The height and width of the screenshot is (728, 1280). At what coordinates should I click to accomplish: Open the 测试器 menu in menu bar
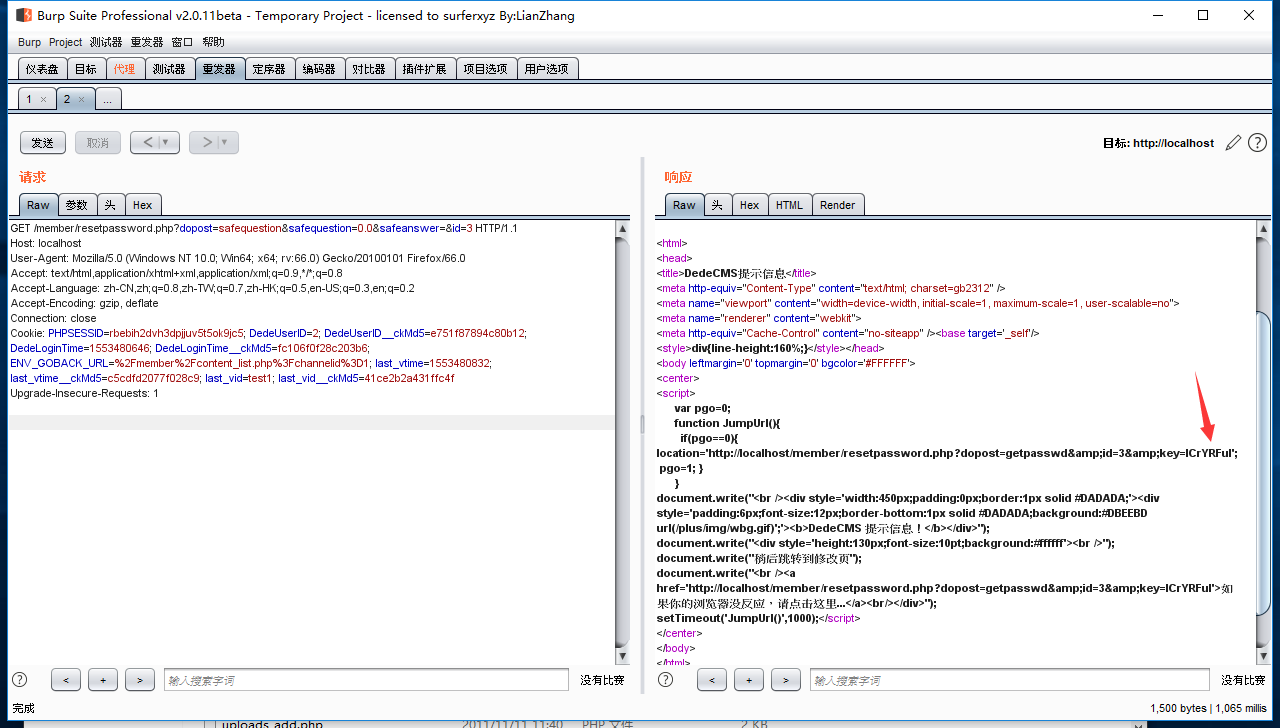click(x=105, y=42)
